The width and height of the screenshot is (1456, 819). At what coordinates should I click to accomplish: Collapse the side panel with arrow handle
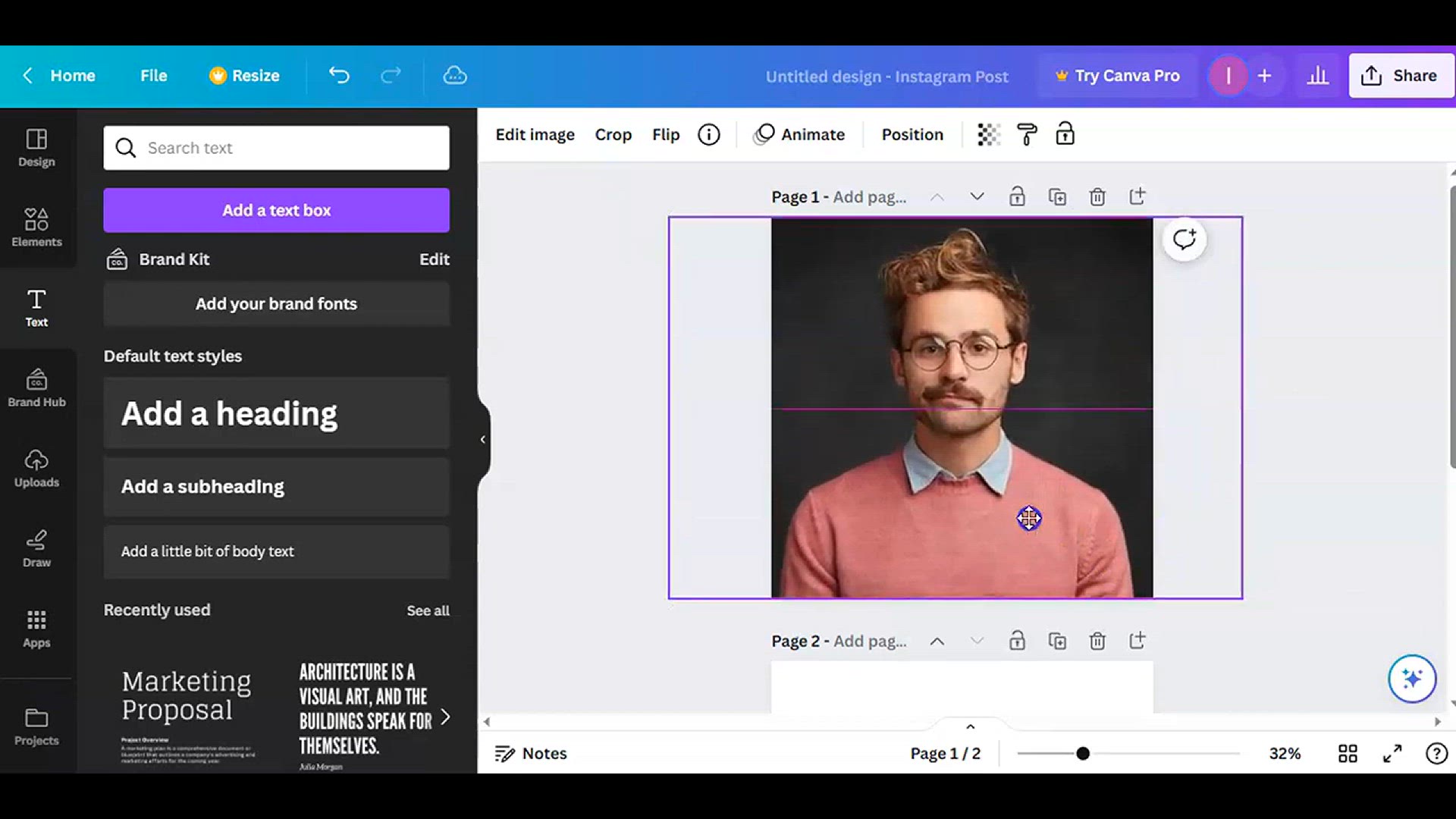point(483,439)
